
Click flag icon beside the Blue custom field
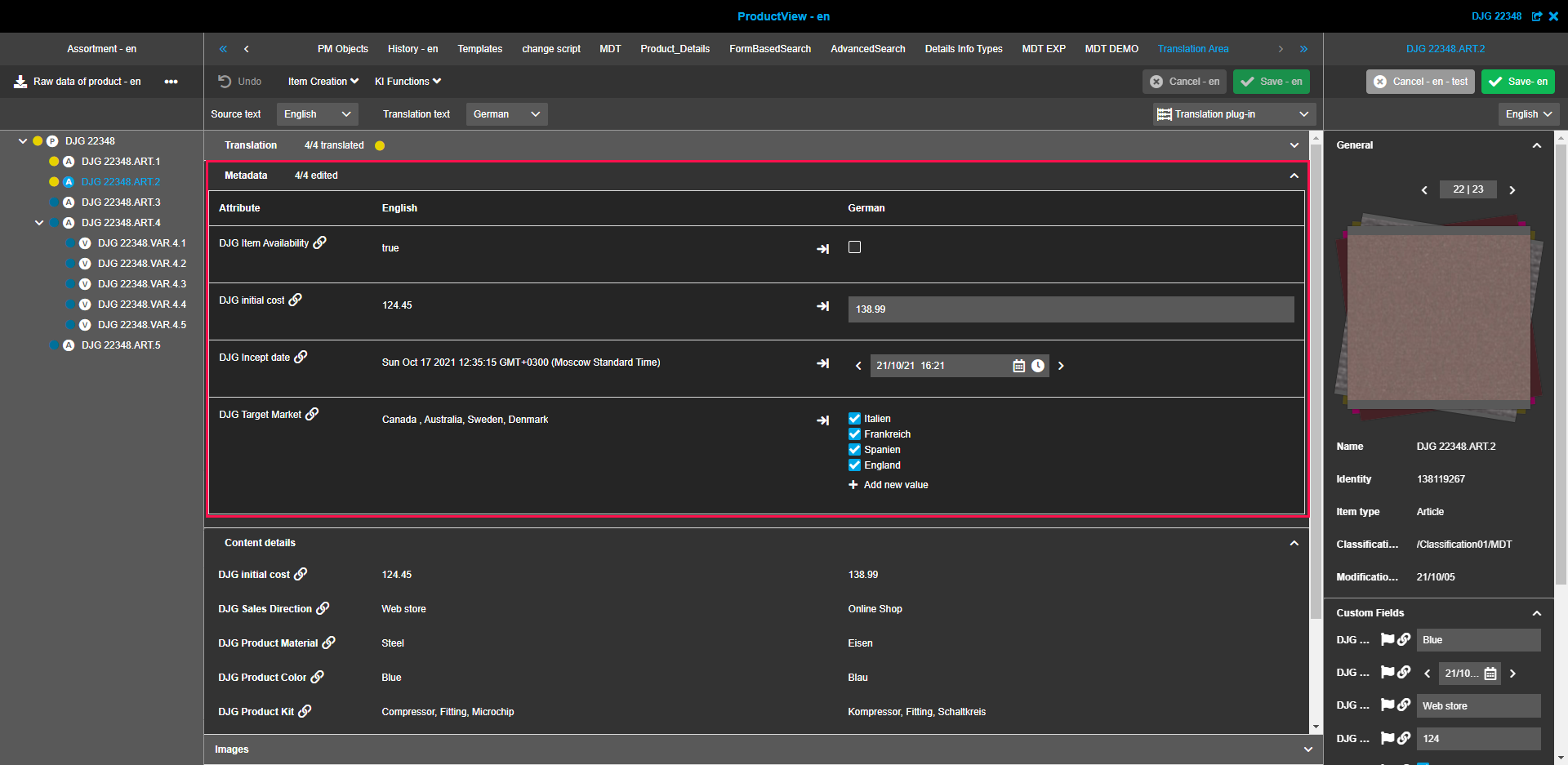tap(1387, 639)
